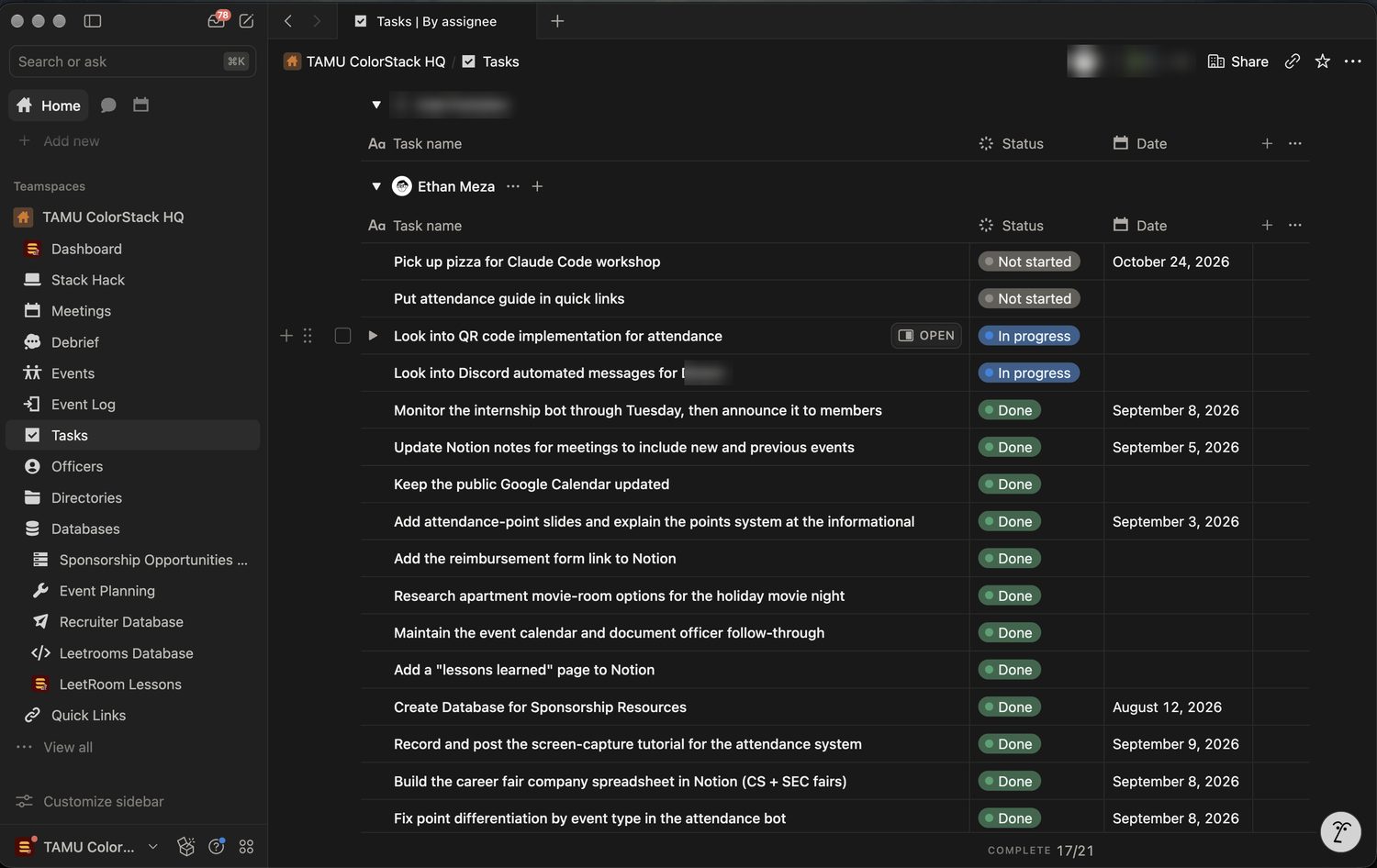Viewport: 1377px width, 868px height.
Task: Open the chat bubble icon beside Home
Action: point(108,106)
